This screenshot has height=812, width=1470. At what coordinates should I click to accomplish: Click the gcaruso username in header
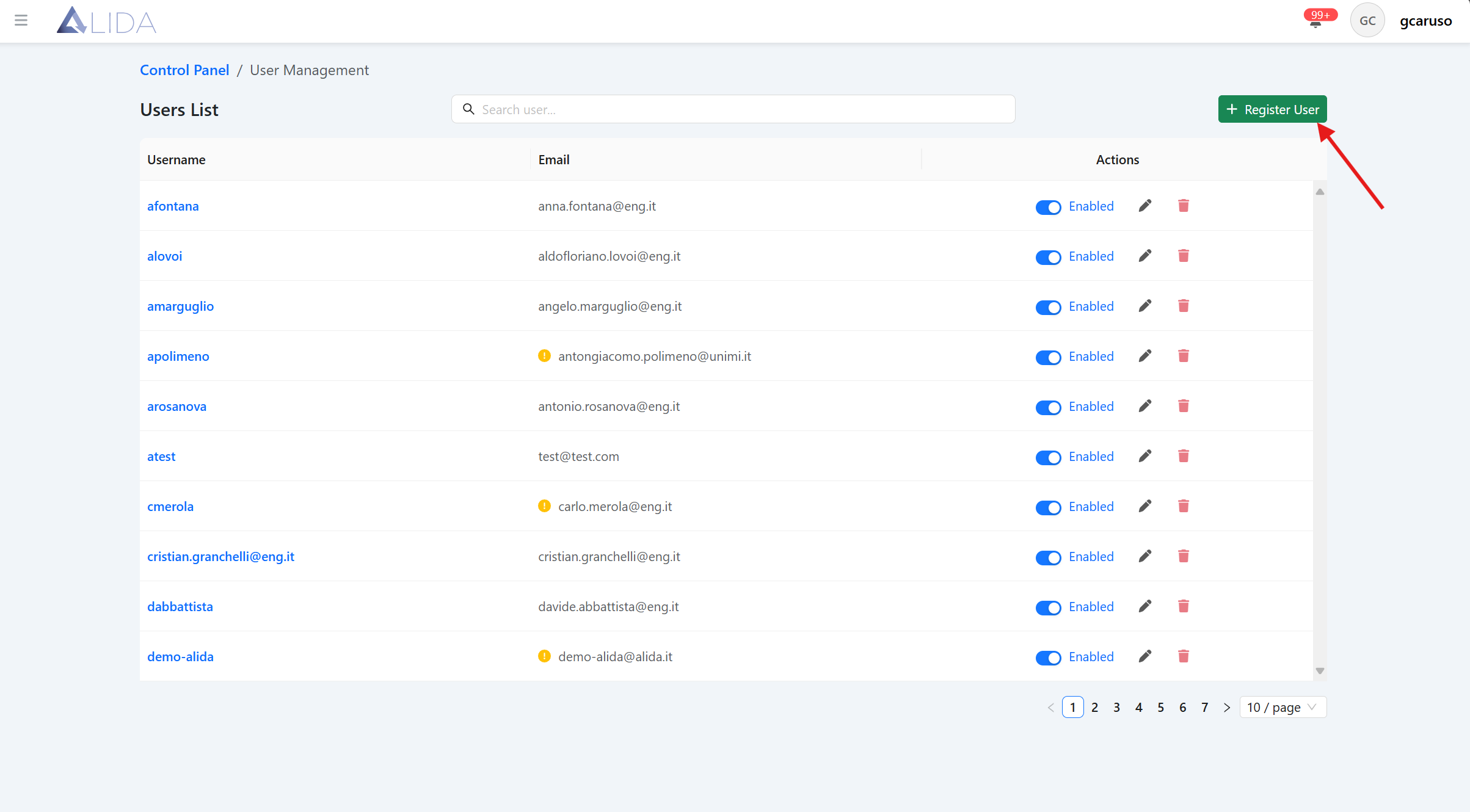(x=1426, y=21)
